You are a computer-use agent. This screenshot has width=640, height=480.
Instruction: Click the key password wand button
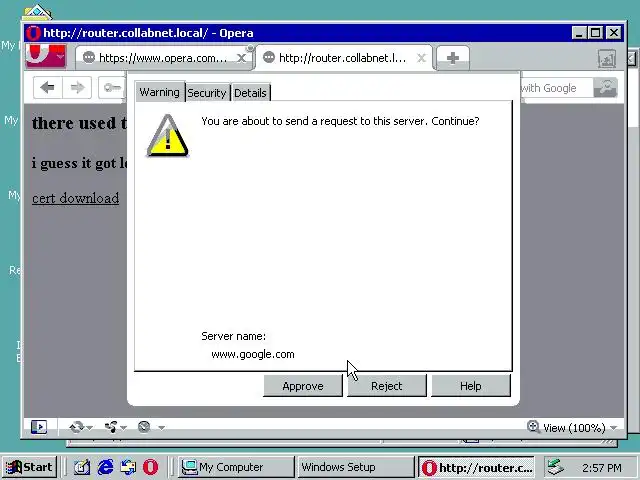112,87
